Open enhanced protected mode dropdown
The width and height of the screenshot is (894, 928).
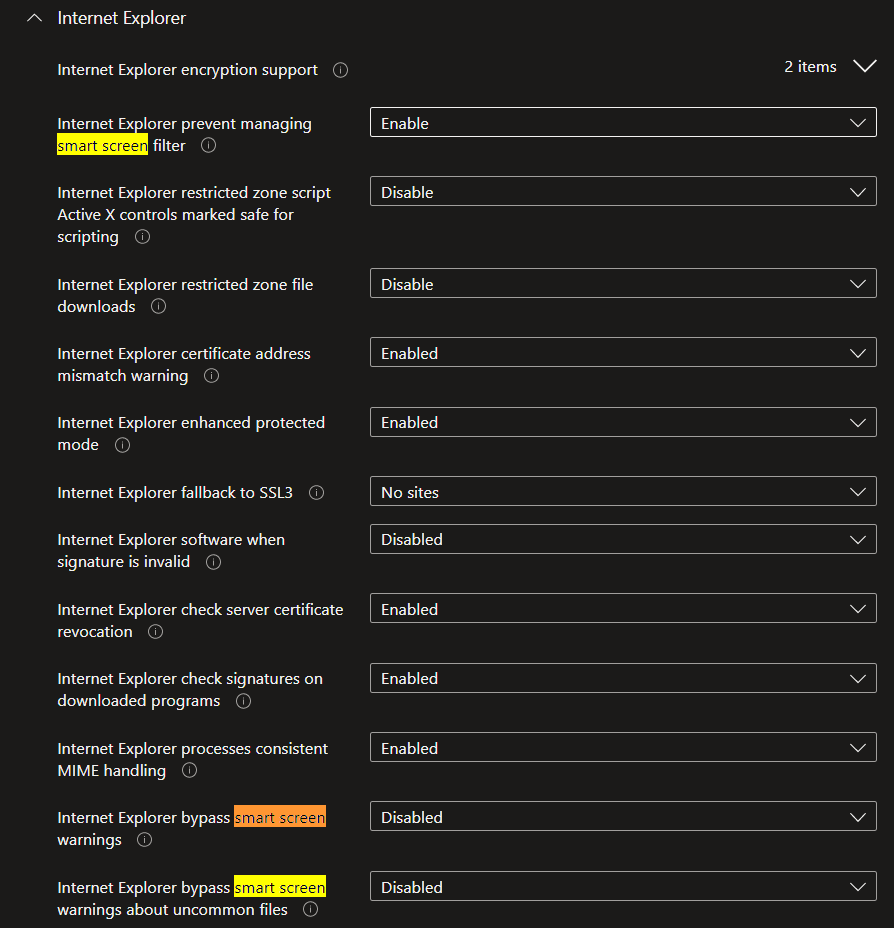622,422
